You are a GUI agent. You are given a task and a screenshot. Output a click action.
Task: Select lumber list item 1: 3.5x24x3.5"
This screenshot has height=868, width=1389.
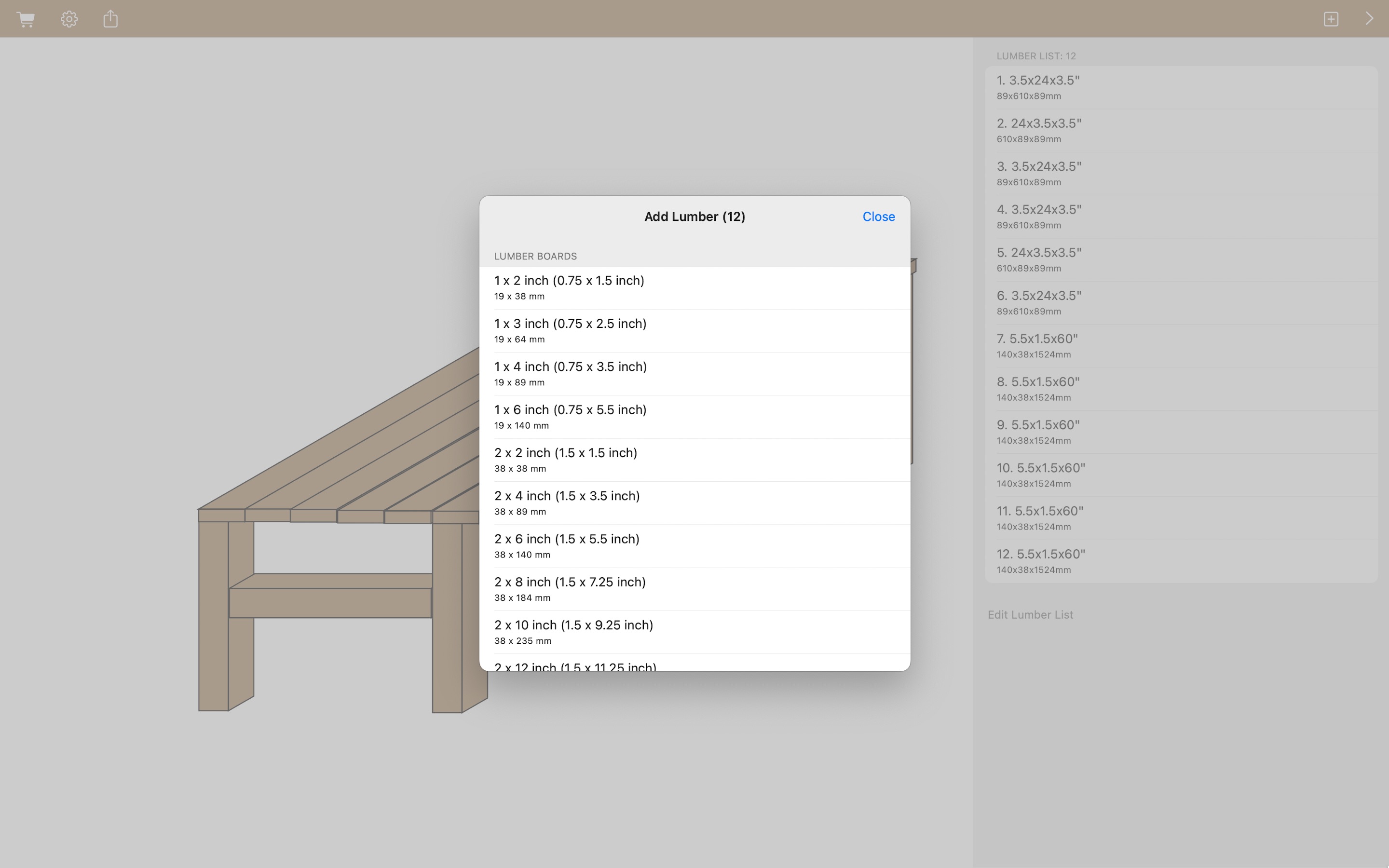(x=1183, y=87)
